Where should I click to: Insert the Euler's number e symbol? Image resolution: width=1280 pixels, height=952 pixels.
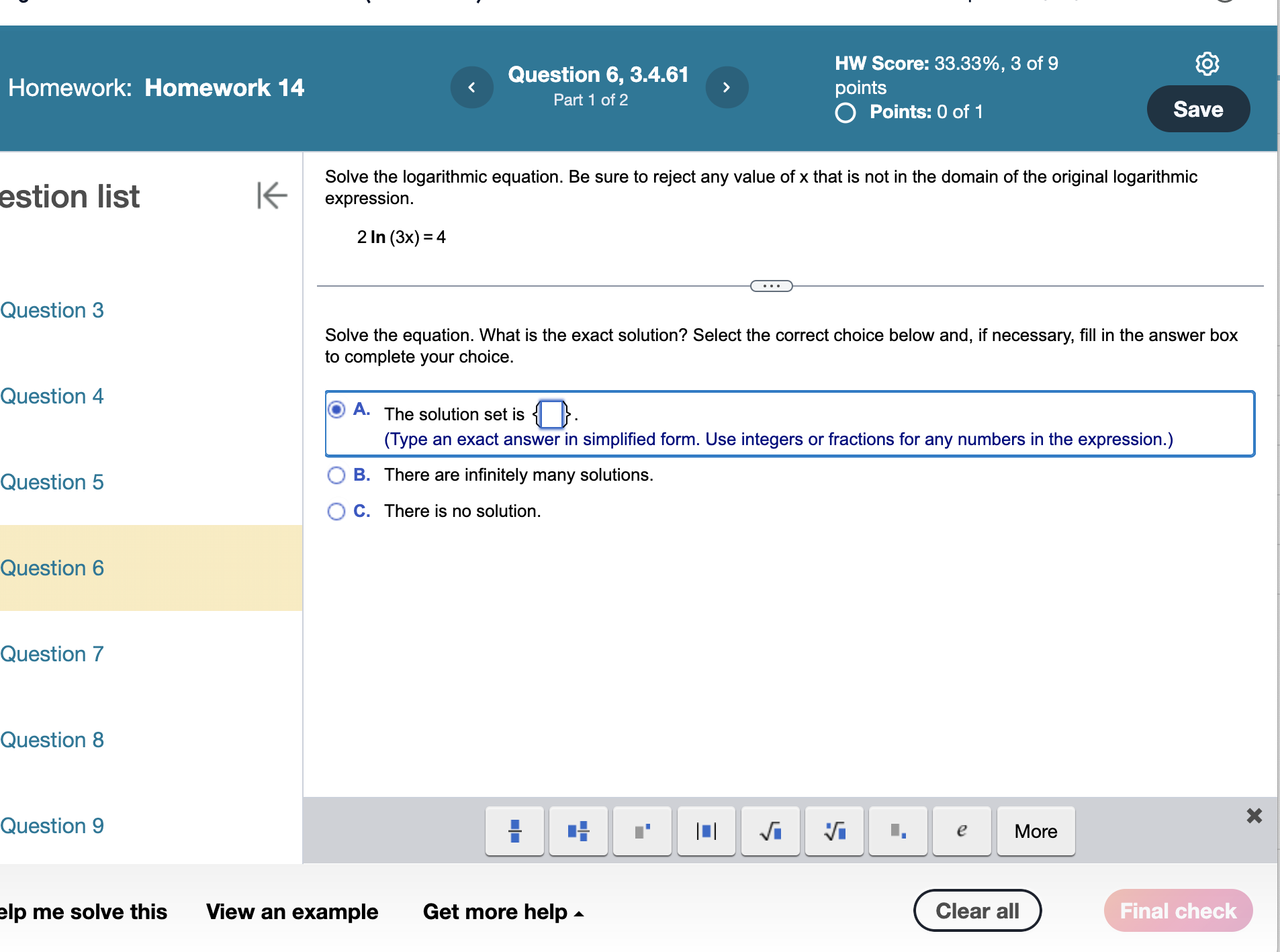962,831
